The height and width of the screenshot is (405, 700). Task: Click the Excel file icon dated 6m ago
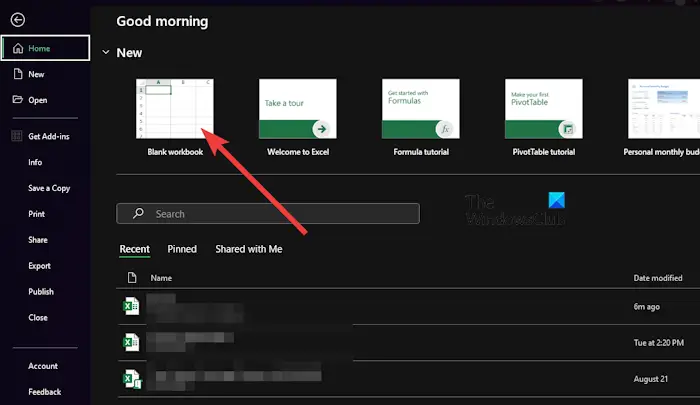(131, 306)
